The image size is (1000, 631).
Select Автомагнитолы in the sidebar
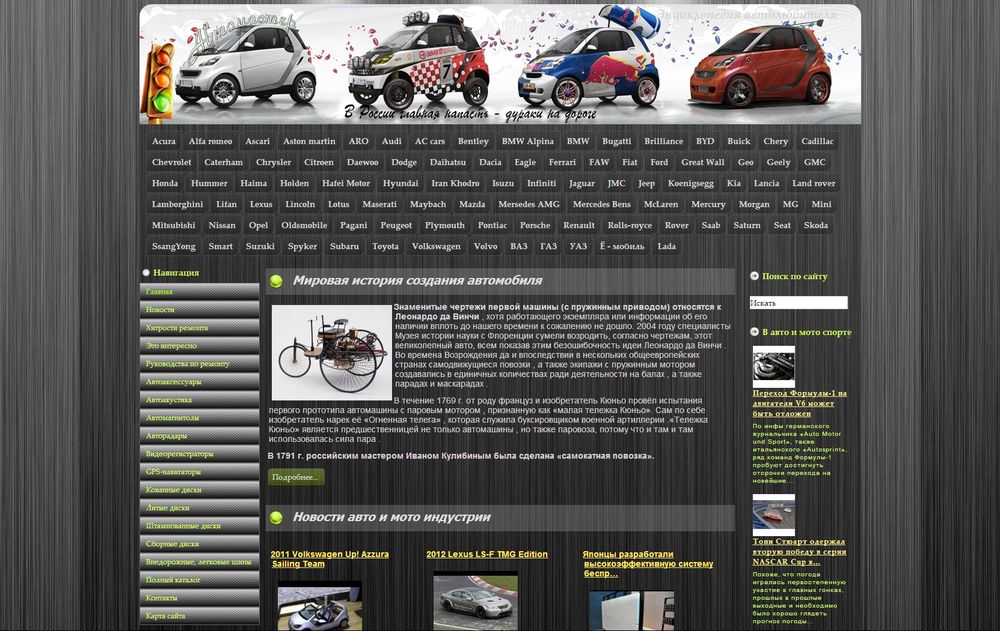pyautogui.click(x=200, y=418)
